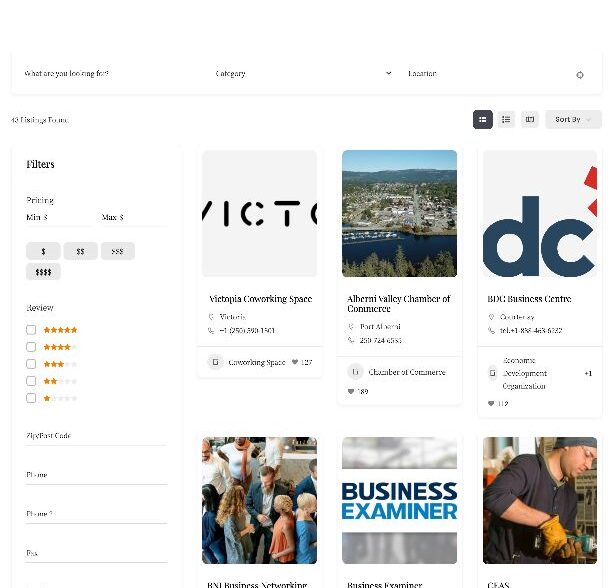This screenshot has width=615, height=588.
Task: Like Alberni Valley Chamber heart icon
Action: pyautogui.click(x=351, y=392)
